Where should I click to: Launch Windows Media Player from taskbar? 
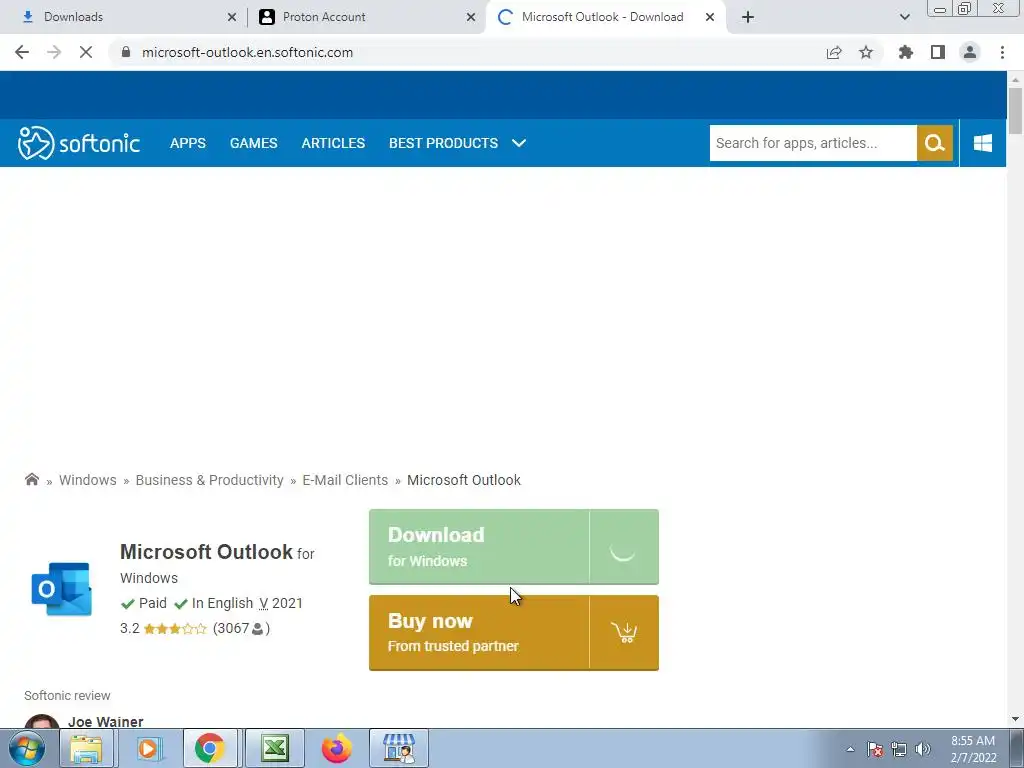click(x=149, y=748)
